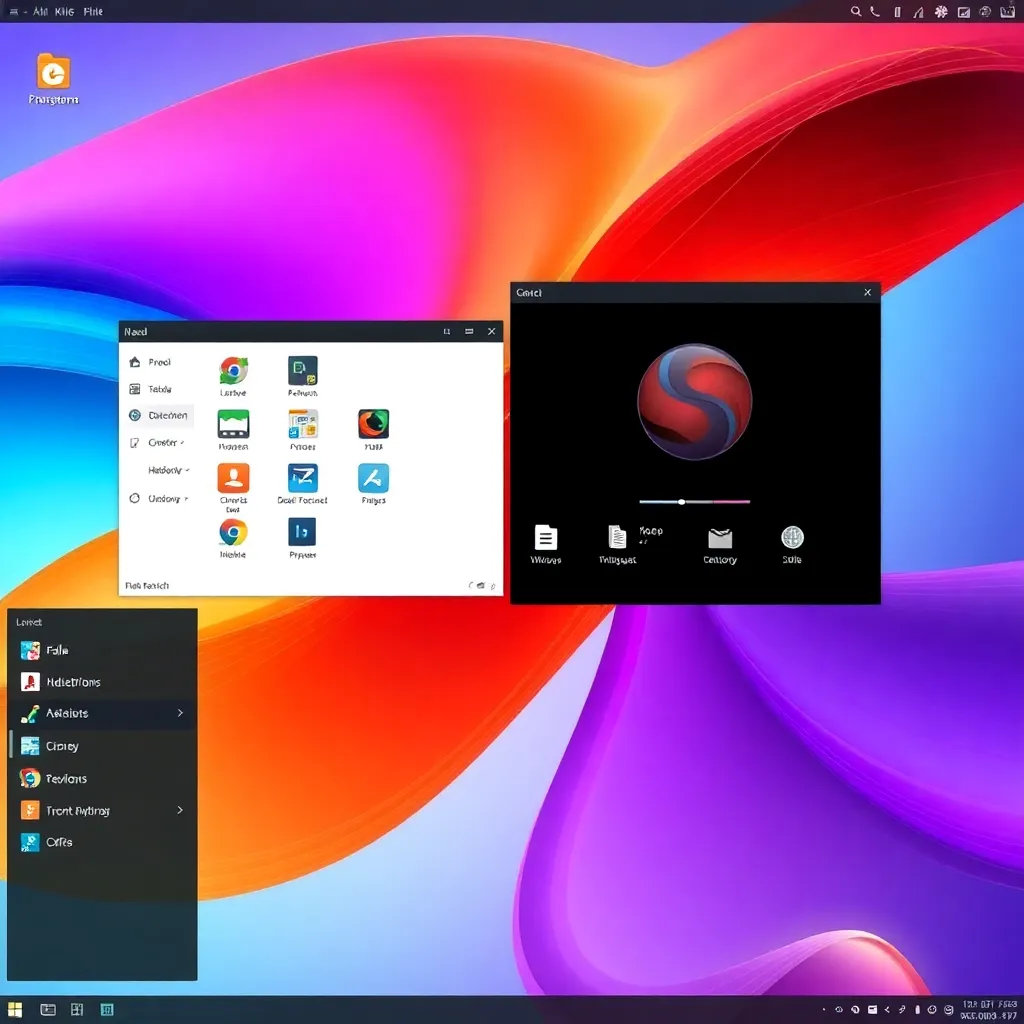Click the snowflake-shaped icon in the top bar
This screenshot has width=1024, height=1024.
pyautogui.click(x=941, y=11)
